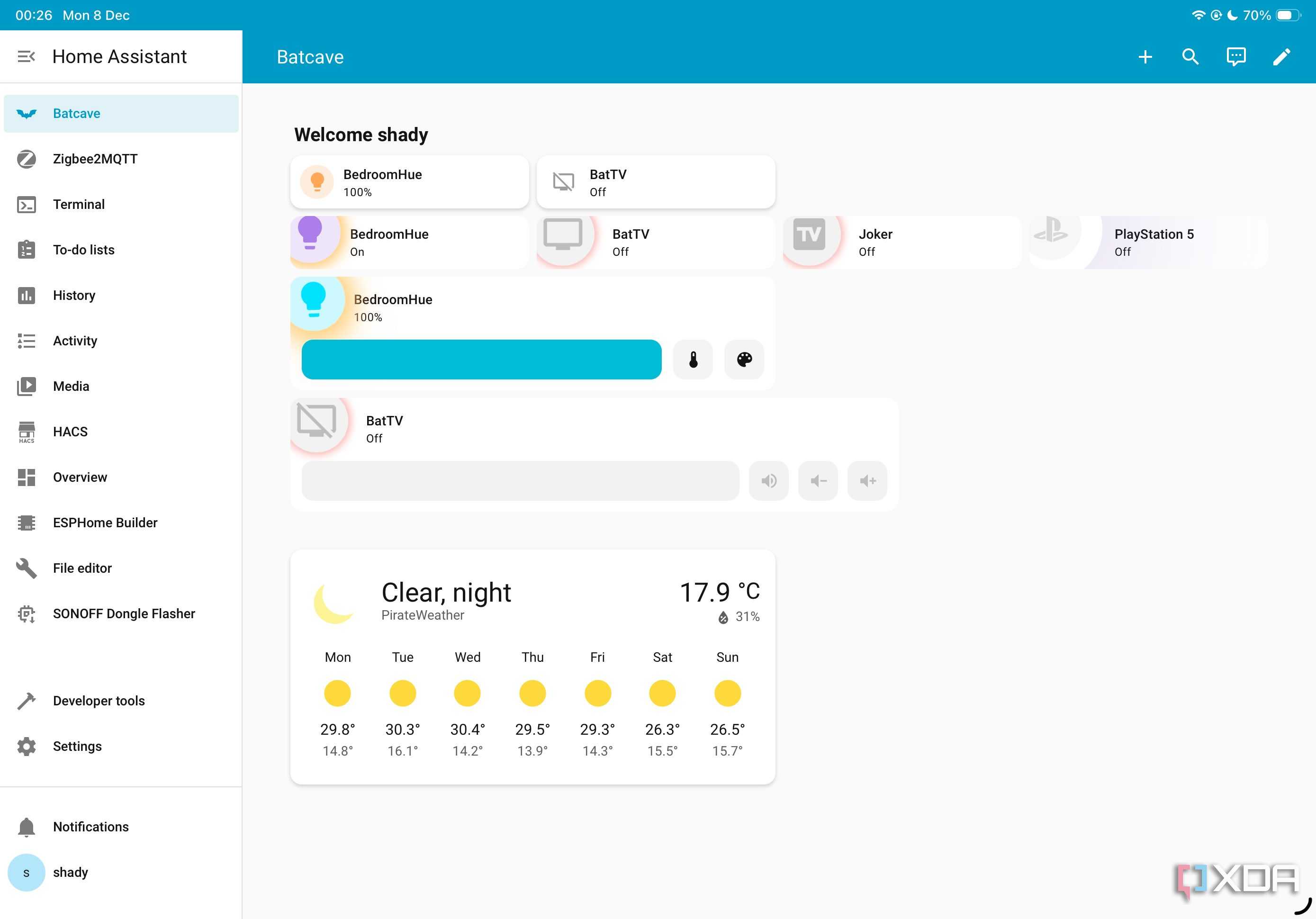
Task: Open the Assist chat bubble icon
Action: pos(1236,57)
